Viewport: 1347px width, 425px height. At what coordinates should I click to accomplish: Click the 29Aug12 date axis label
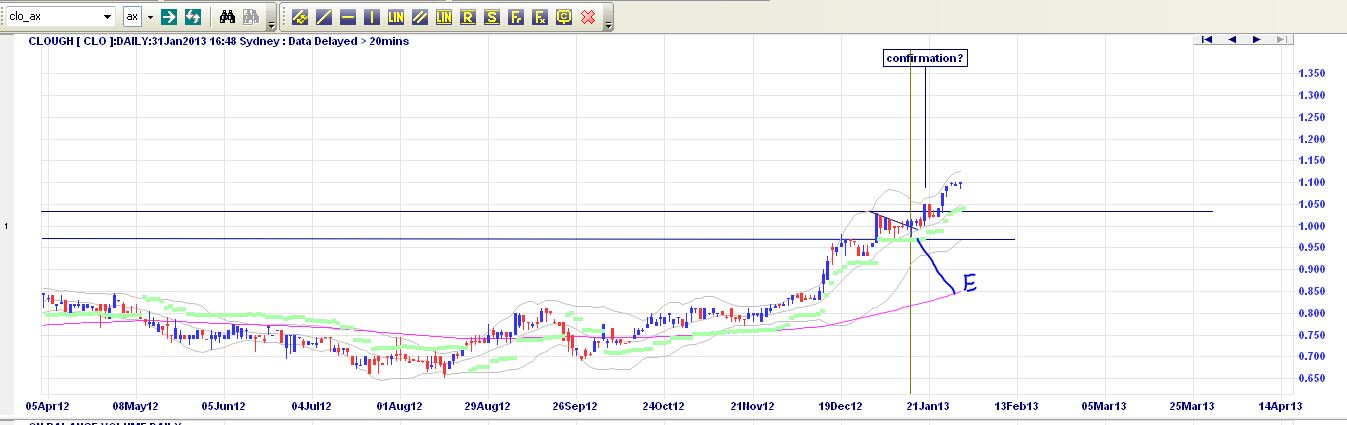point(487,406)
